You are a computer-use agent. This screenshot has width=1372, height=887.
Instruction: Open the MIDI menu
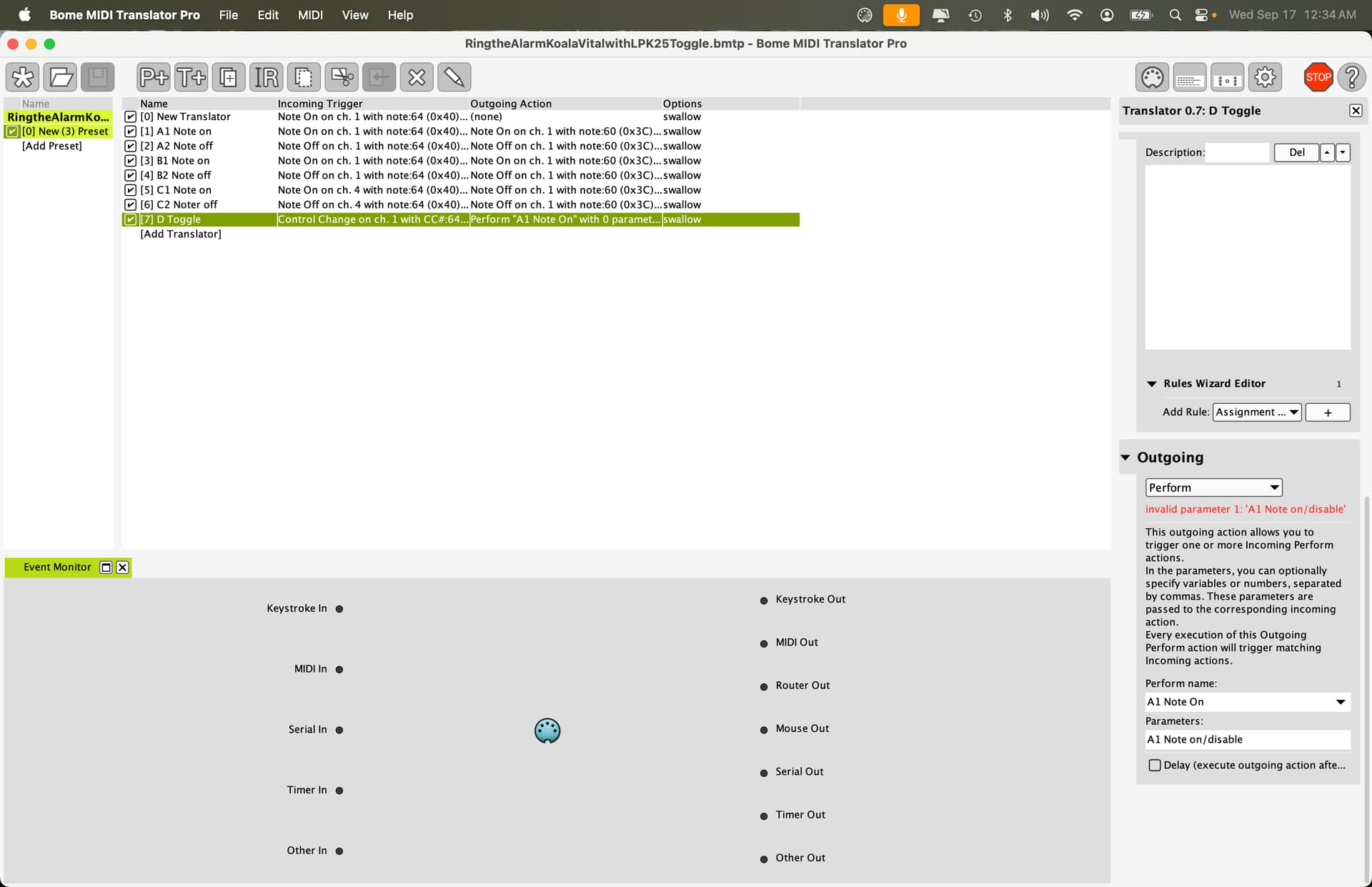coord(310,15)
